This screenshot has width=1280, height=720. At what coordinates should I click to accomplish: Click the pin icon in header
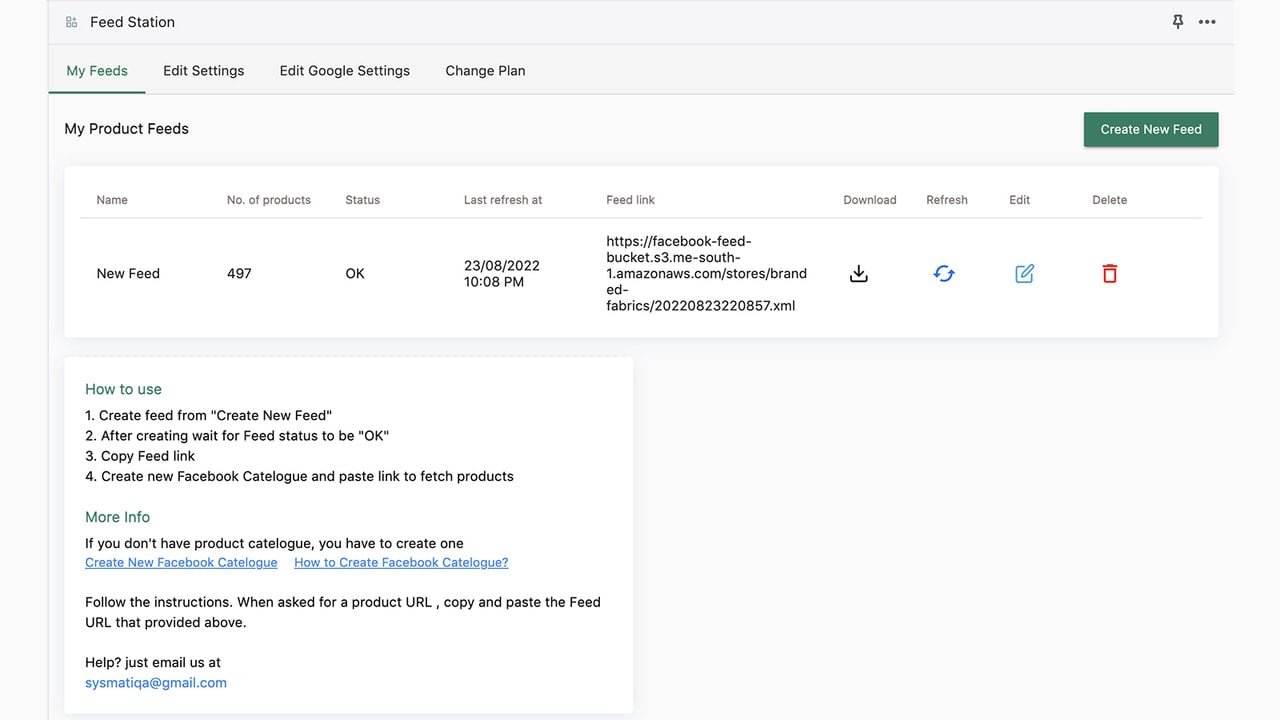(1178, 22)
